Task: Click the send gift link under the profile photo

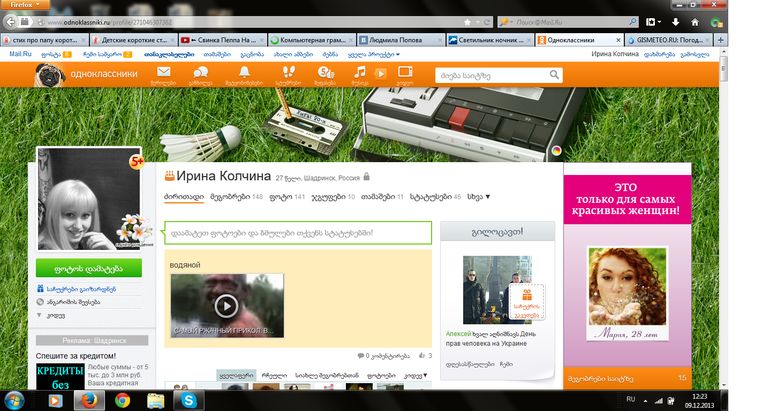Action: pos(79,289)
